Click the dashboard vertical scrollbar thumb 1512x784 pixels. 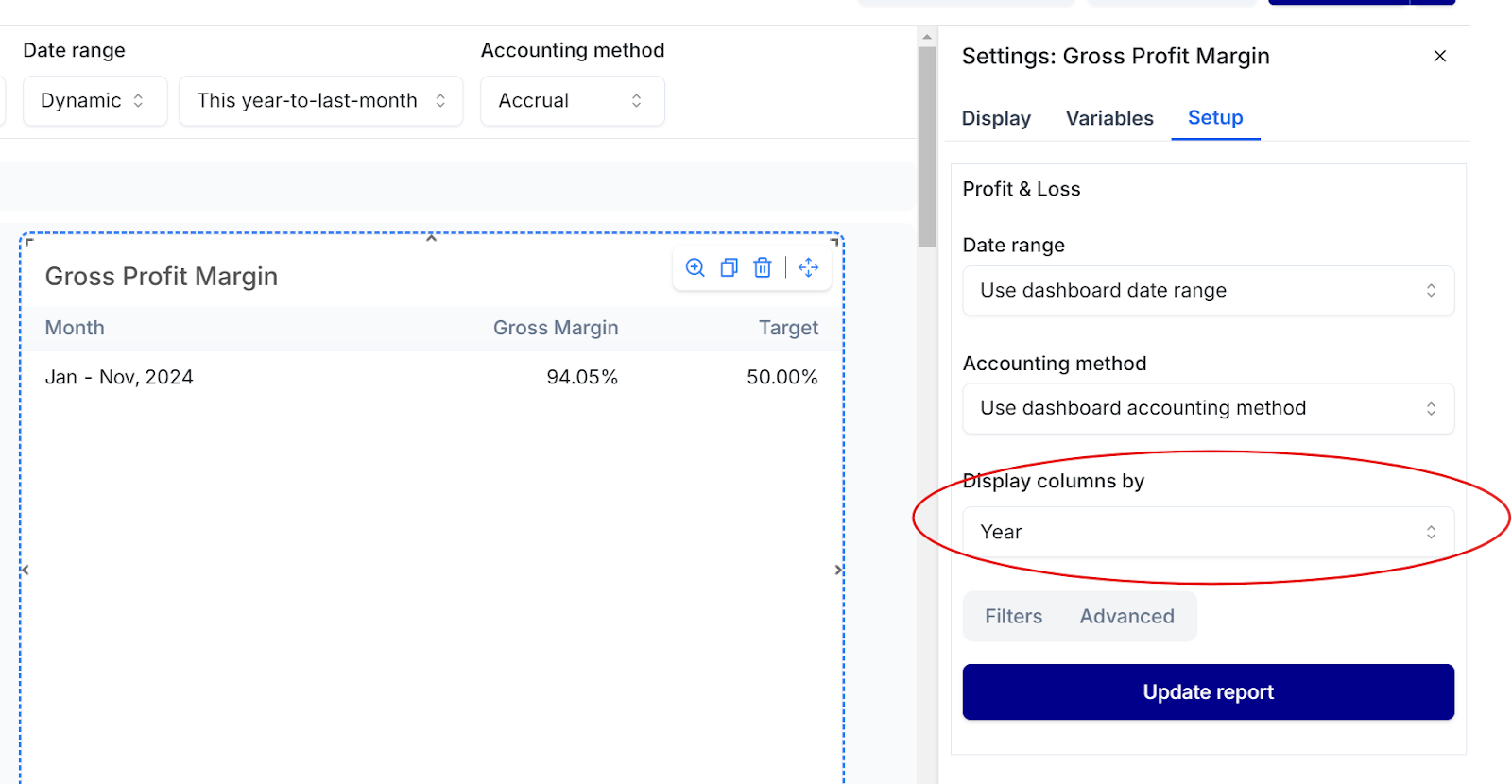927,146
